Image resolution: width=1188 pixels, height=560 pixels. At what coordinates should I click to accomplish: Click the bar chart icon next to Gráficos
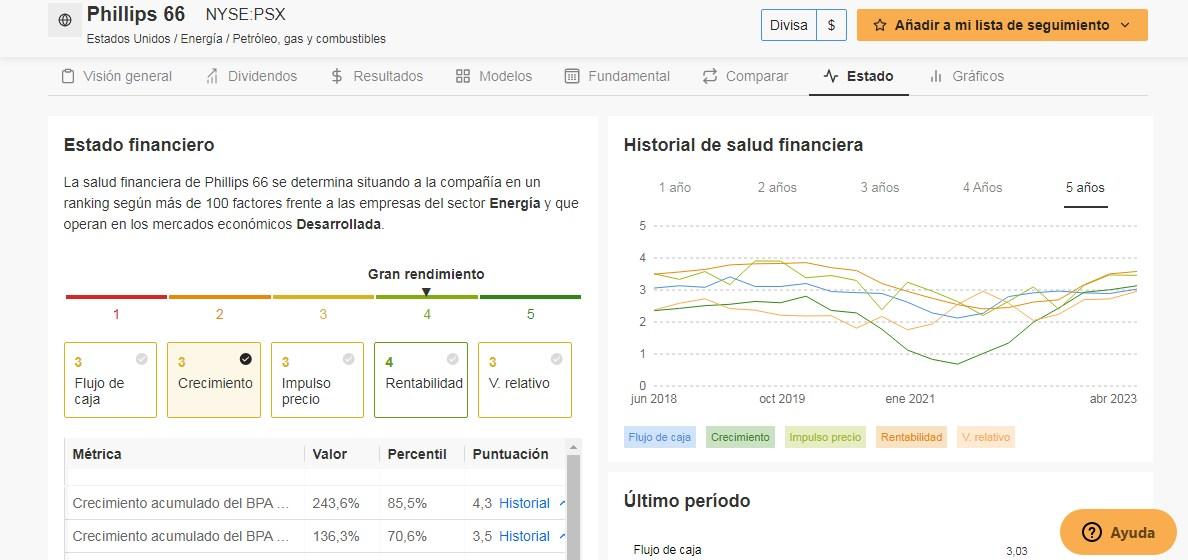(x=936, y=76)
